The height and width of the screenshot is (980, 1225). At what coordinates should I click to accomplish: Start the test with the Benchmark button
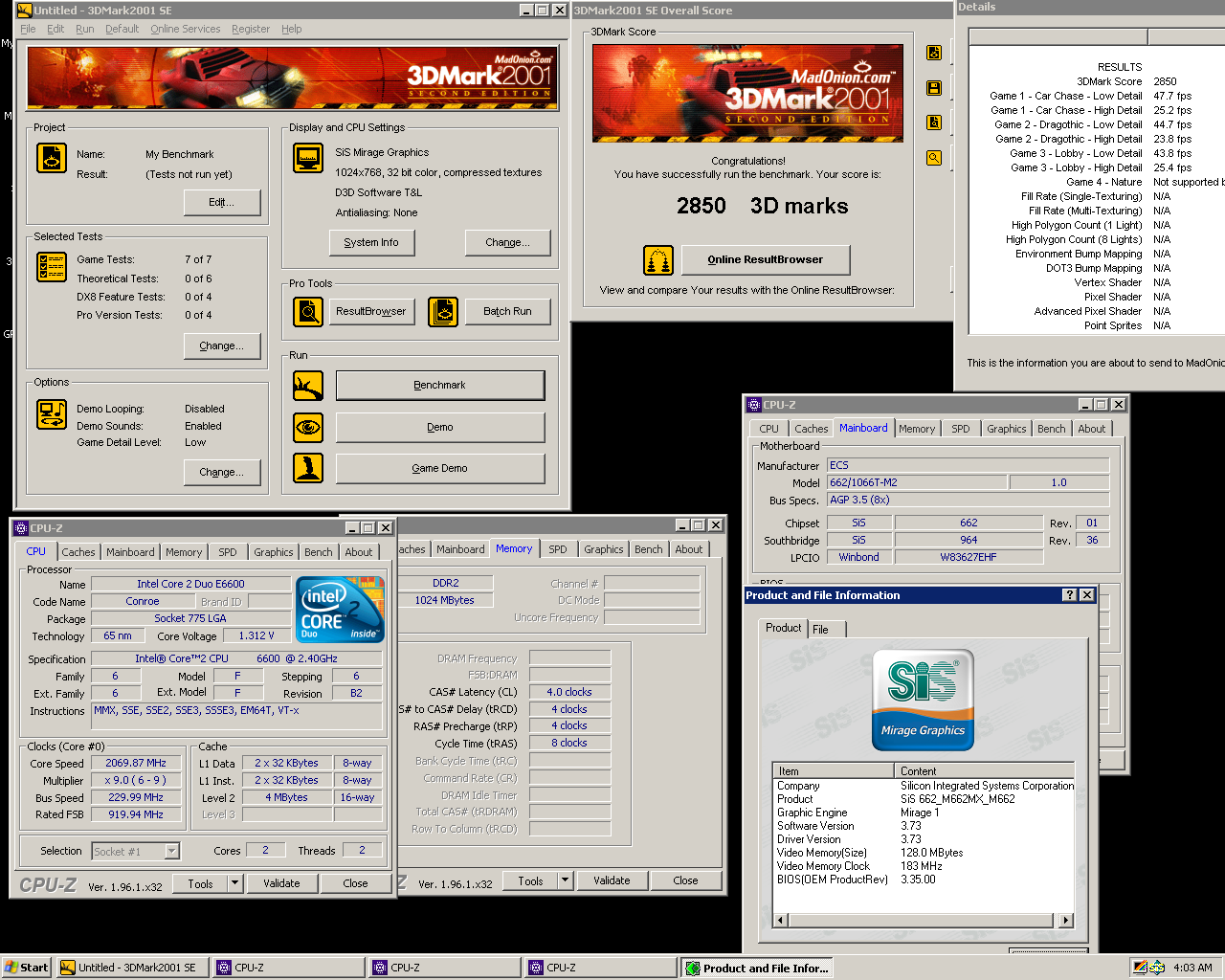440,386
